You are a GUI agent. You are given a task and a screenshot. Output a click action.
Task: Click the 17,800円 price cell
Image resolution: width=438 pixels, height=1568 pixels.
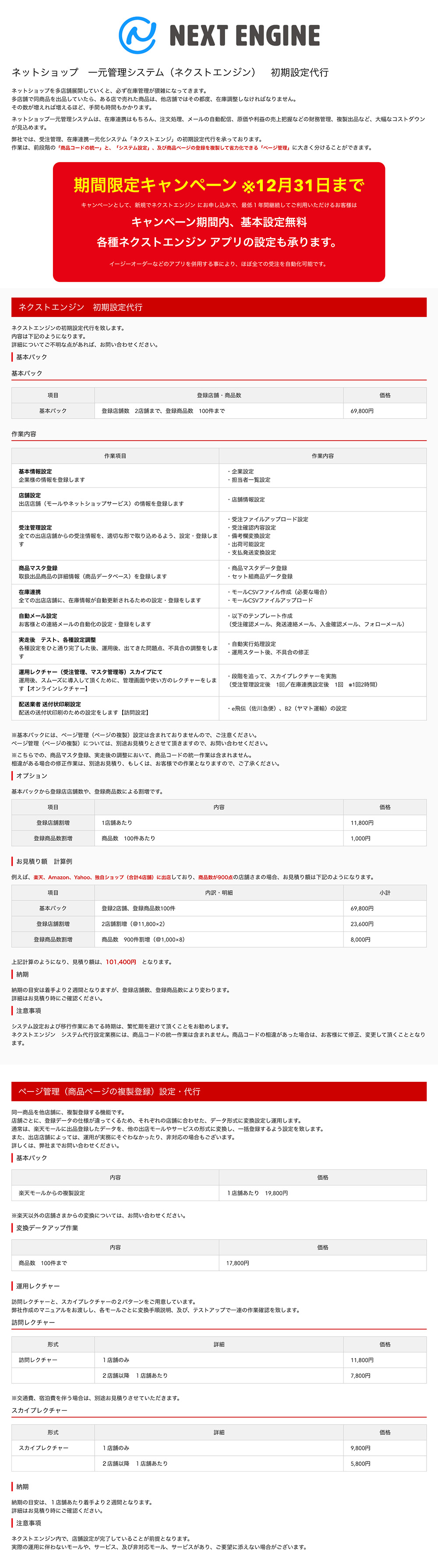(322, 1263)
